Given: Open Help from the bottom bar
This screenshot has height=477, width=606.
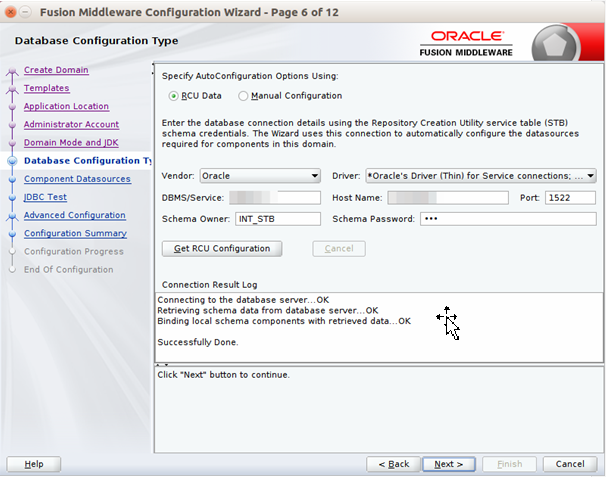Looking at the screenshot, I should point(34,464).
